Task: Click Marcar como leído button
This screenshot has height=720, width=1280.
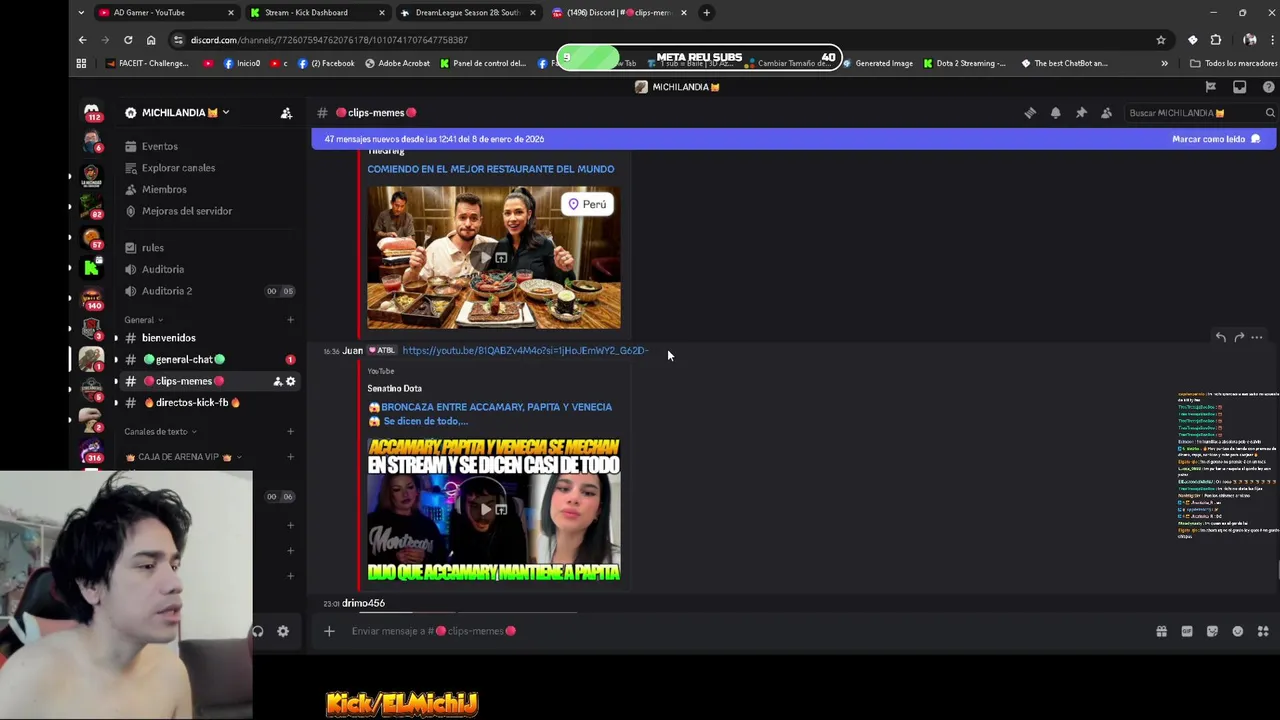Action: coord(1216,139)
